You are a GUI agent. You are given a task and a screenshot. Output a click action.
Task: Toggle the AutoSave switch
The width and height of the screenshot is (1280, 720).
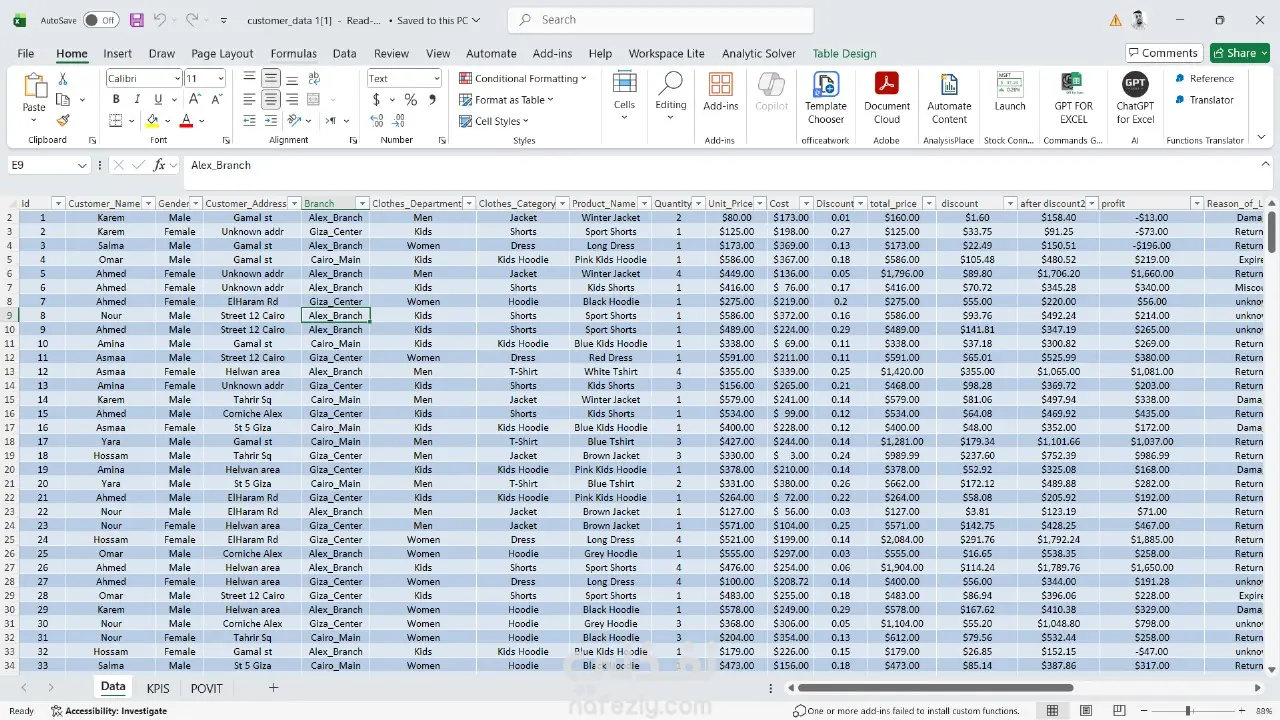tap(100, 20)
